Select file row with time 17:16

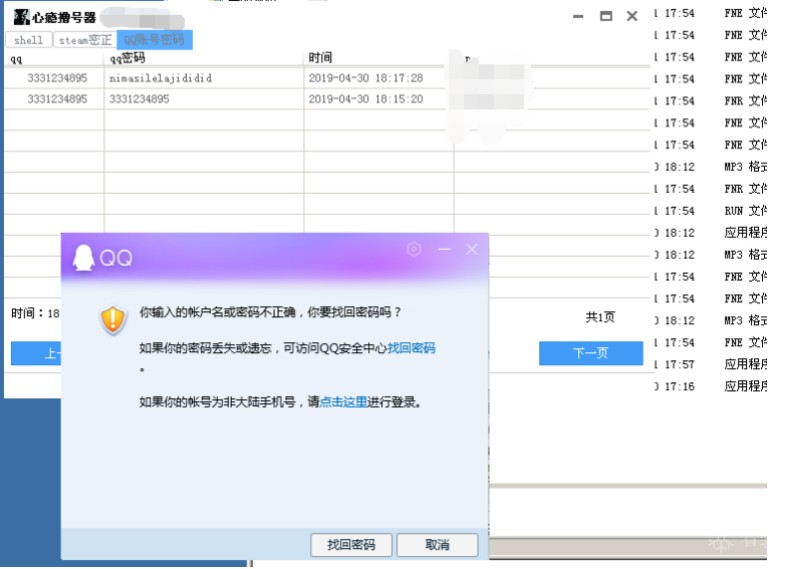coord(711,386)
